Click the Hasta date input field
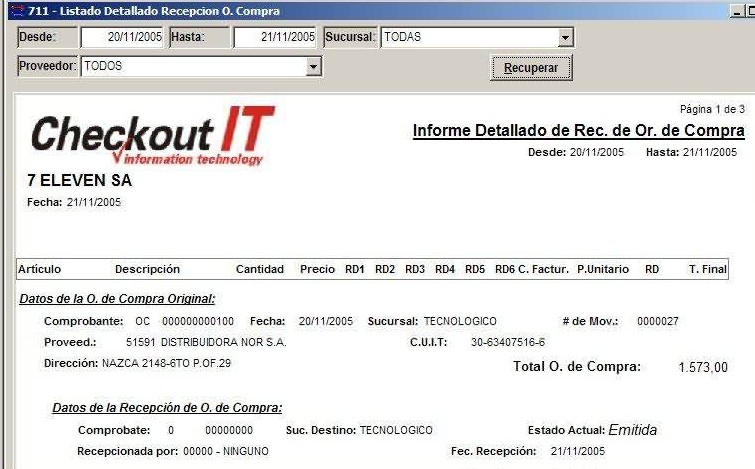 pos(275,37)
